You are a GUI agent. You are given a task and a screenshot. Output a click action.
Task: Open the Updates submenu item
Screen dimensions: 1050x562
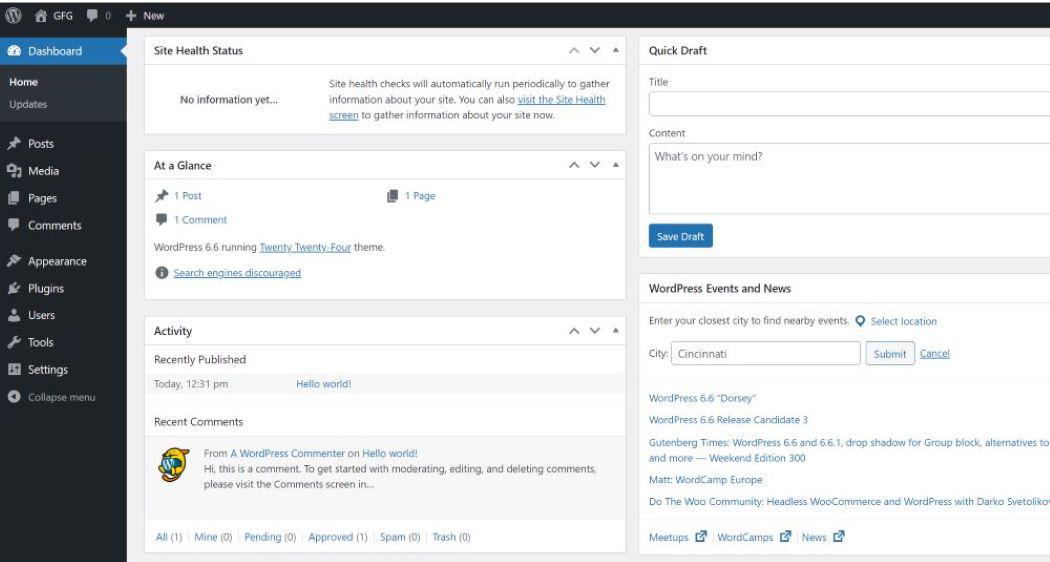coord(27,104)
